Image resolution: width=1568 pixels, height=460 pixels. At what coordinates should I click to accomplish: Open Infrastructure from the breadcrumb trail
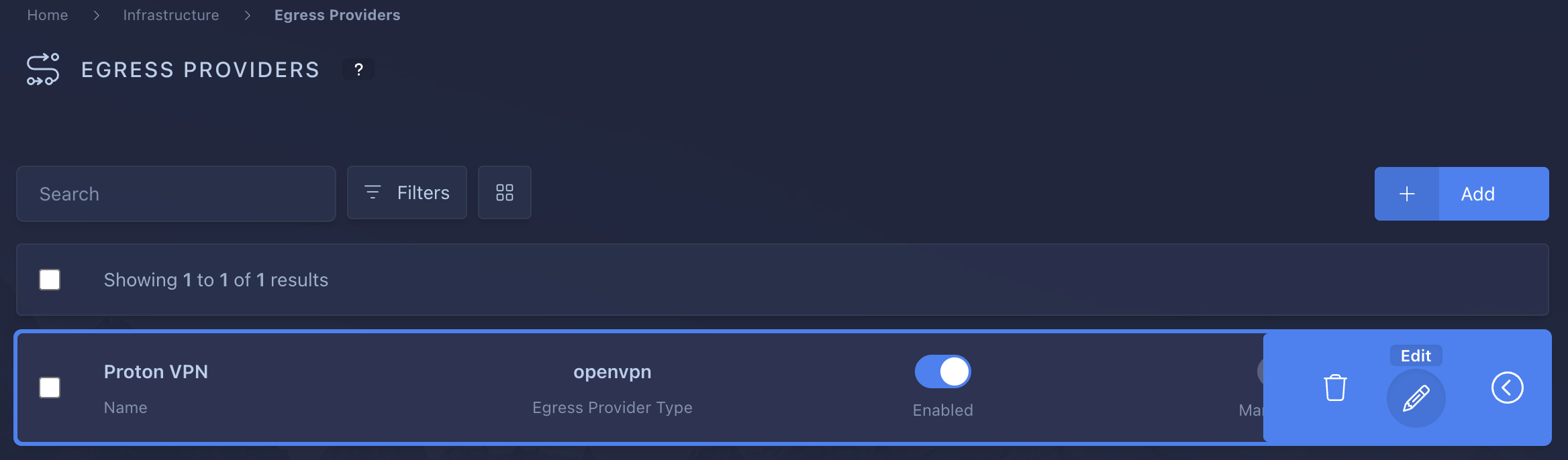[x=170, y=15]
